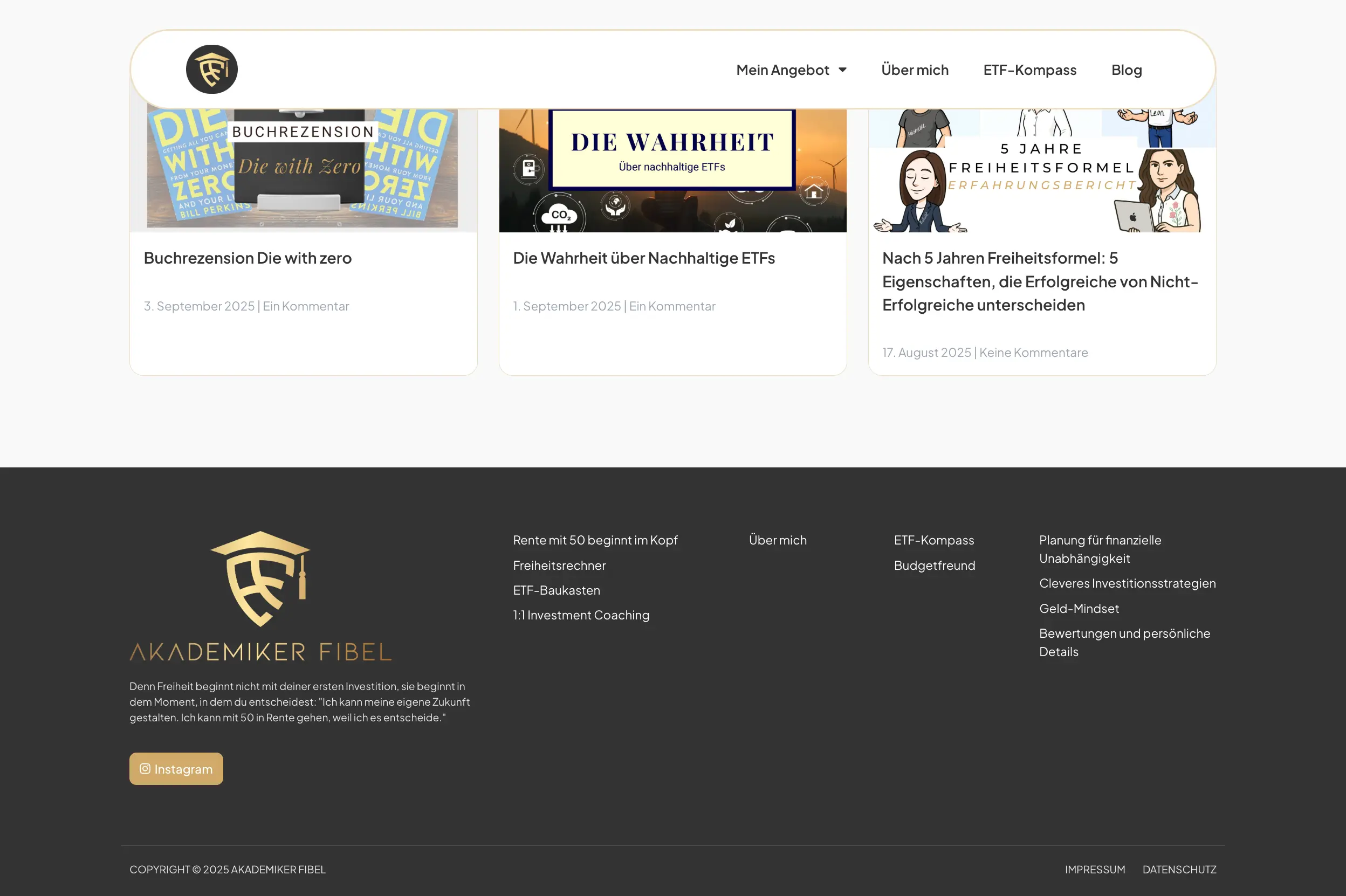The width and height of the screenshot is (1346, 896).
Task: Go to the Blog navigation item
Action: click(x=1126, y=70)
